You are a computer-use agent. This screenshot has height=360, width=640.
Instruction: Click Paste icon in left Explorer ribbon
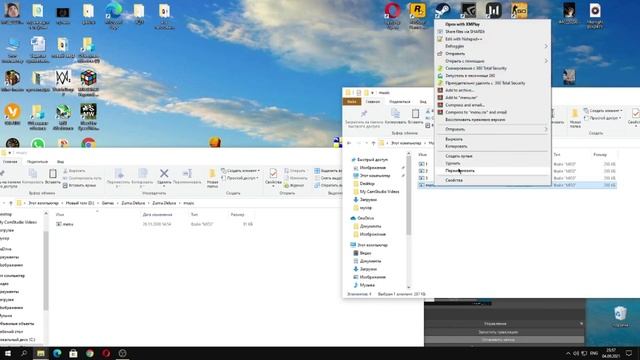click(x=53, y=173)
